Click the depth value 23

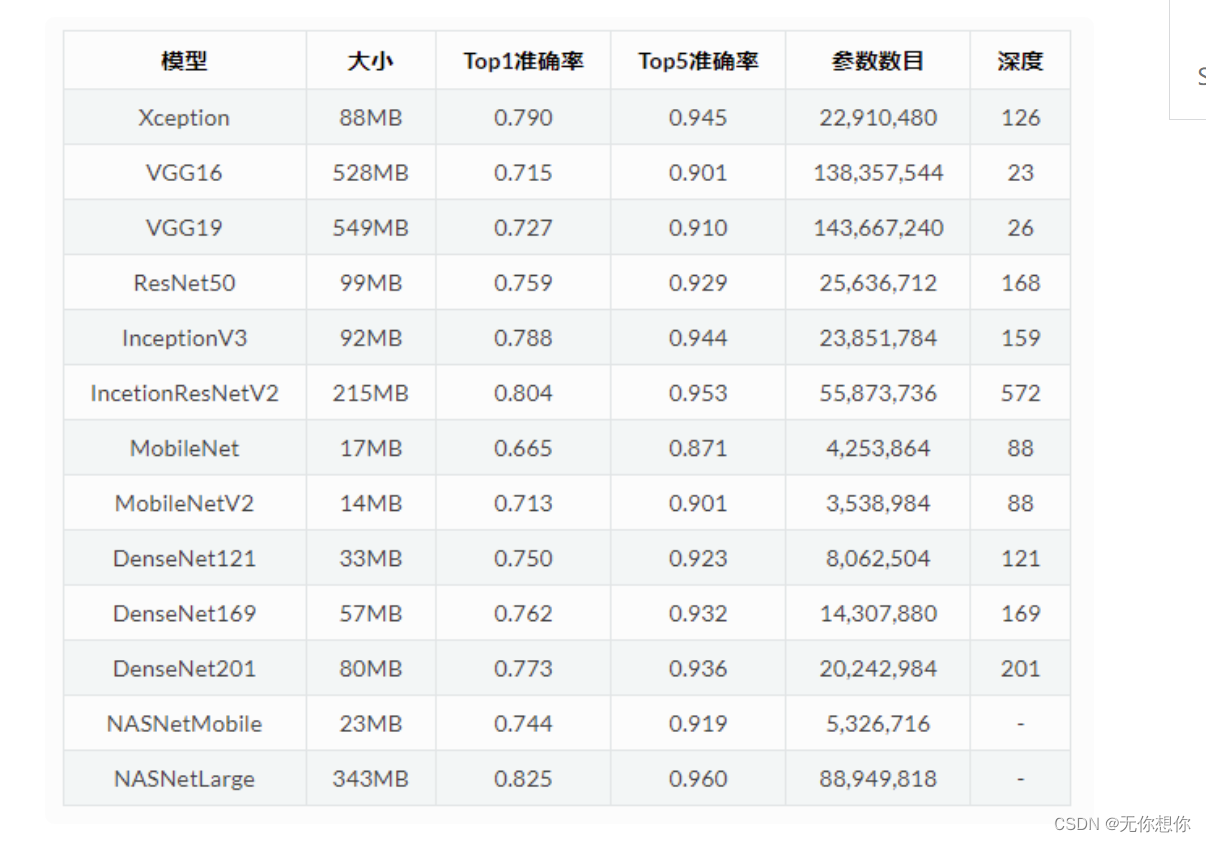click(x=1020, y=172)
